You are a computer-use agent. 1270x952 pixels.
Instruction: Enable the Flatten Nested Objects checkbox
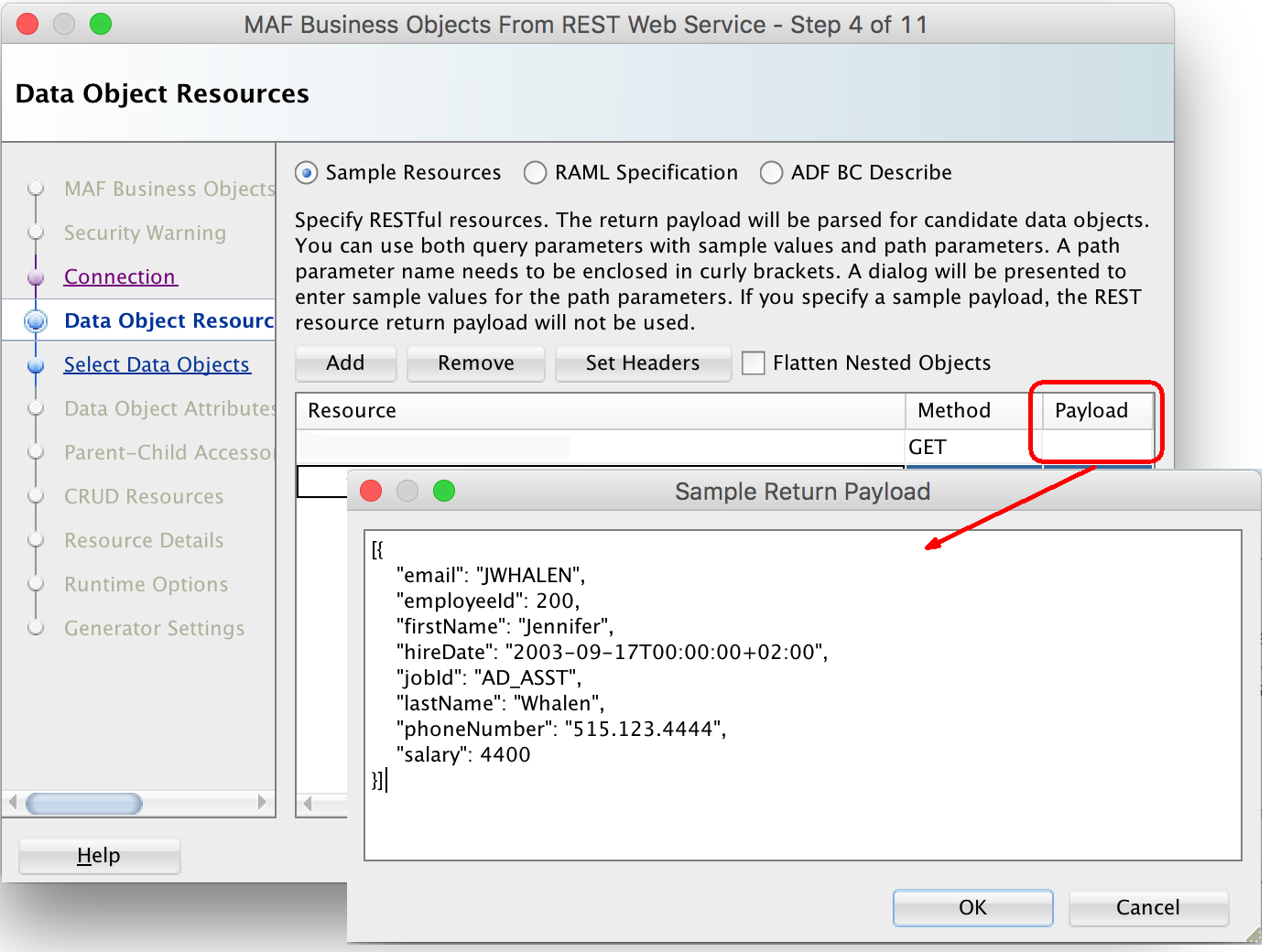pos(754,363)
